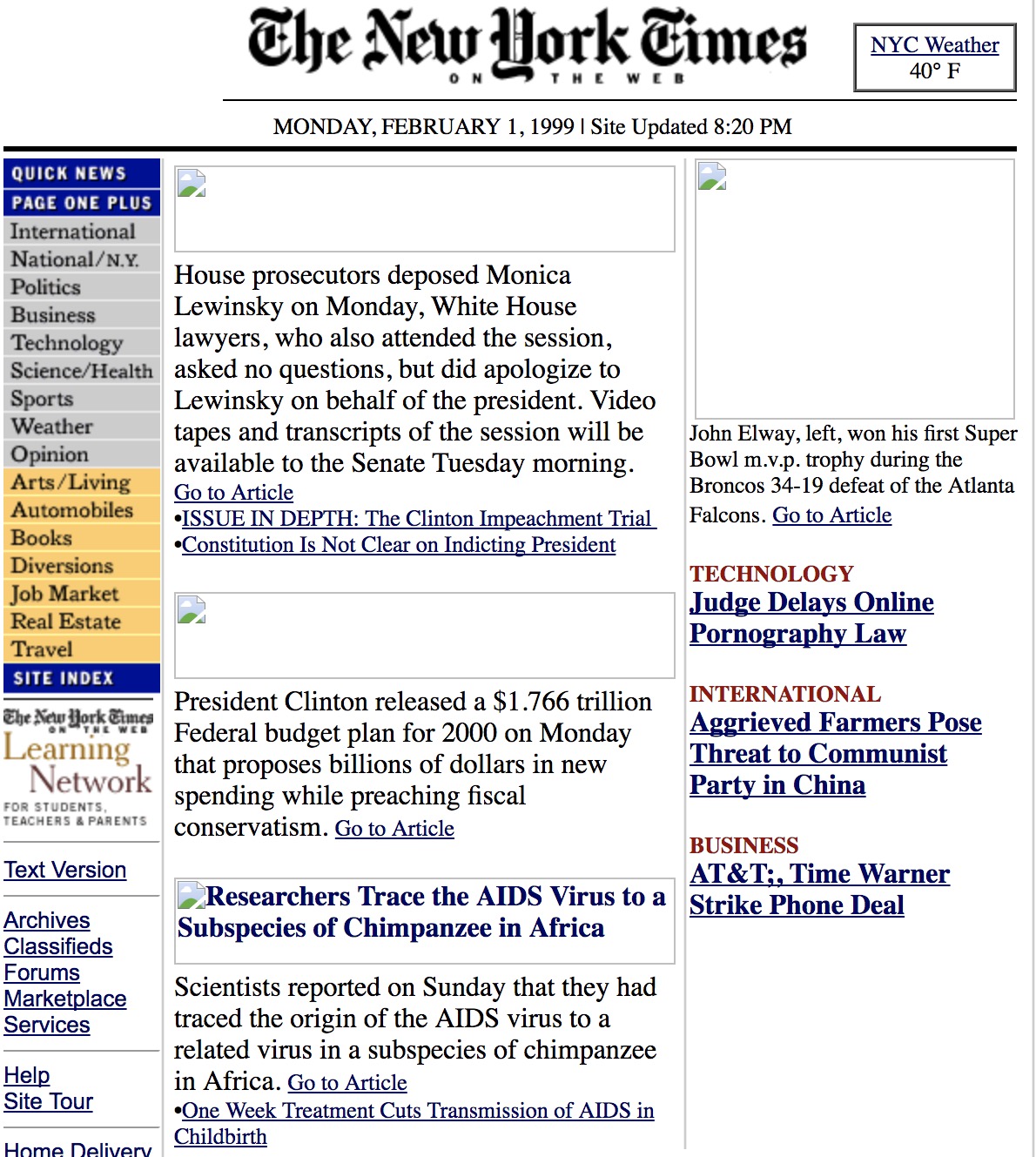The width and height of the screenshot is (1036, 1157).
Task: Open the Learning Network logo
Action: point(78,766)
